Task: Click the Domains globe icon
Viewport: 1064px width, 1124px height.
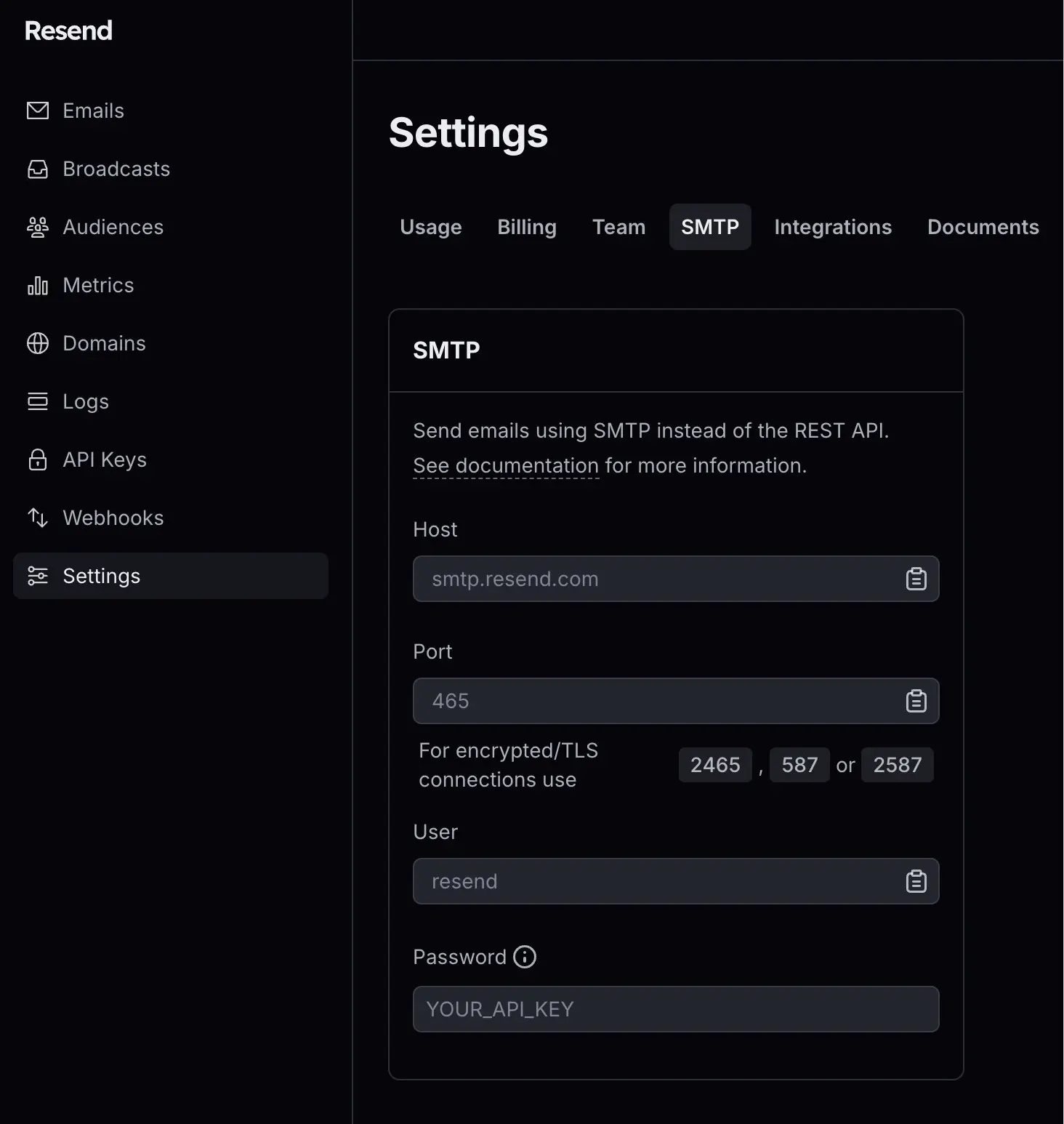Action: click(x=38, y=343)
